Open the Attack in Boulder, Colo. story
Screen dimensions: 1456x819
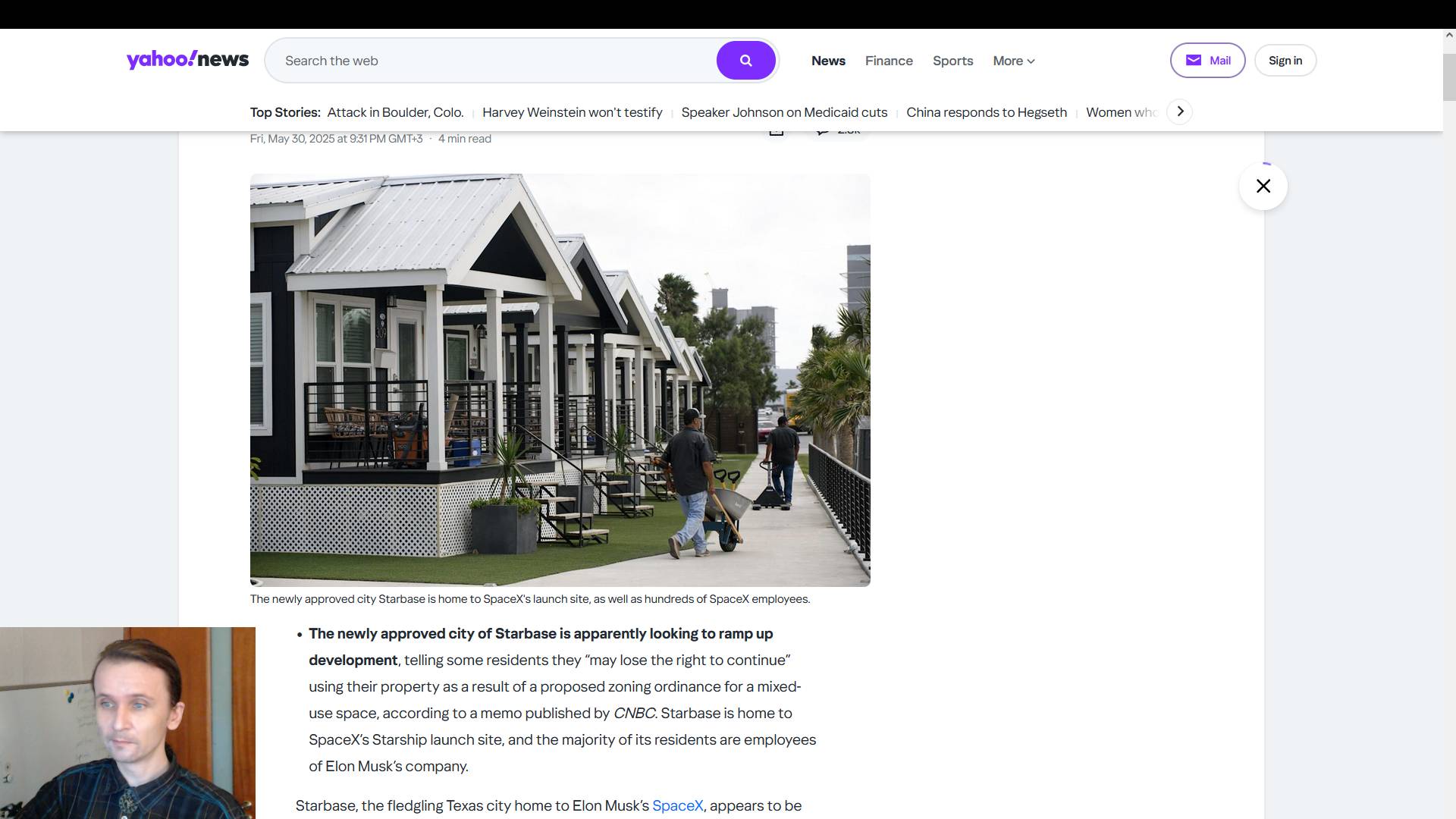click(395, 112)
